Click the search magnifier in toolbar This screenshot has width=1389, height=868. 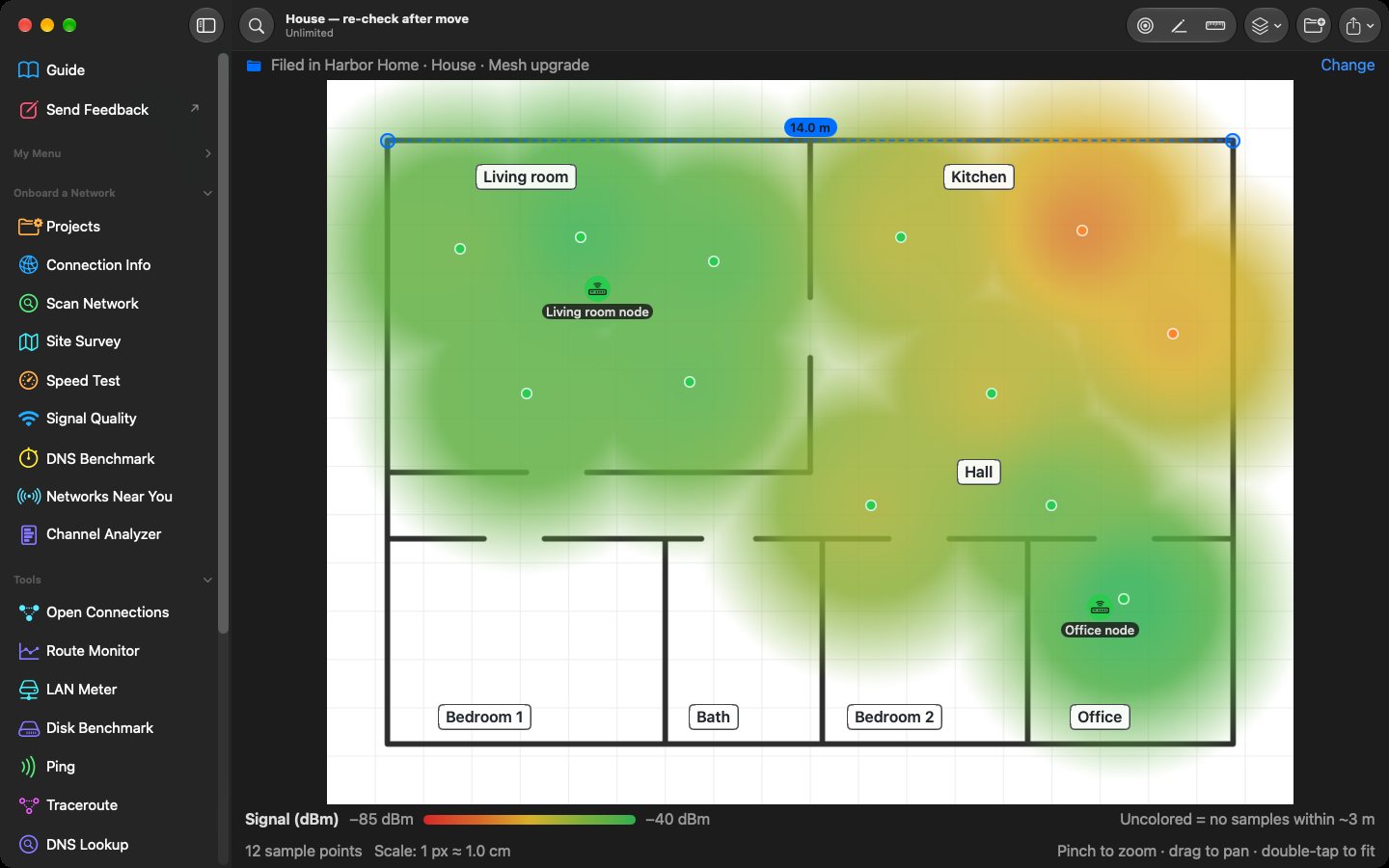click(x=257, y=26)
